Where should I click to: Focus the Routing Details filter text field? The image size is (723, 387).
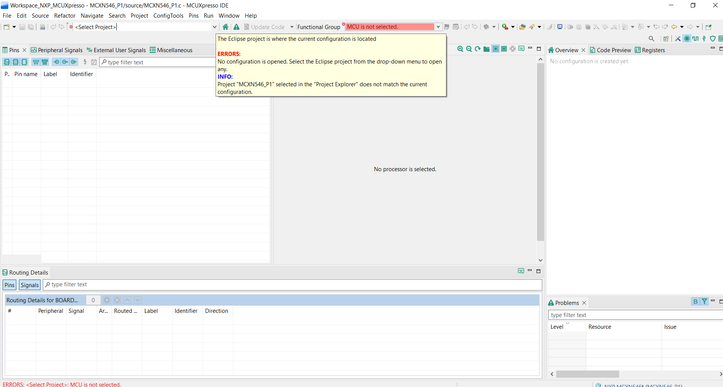point(292,285)
